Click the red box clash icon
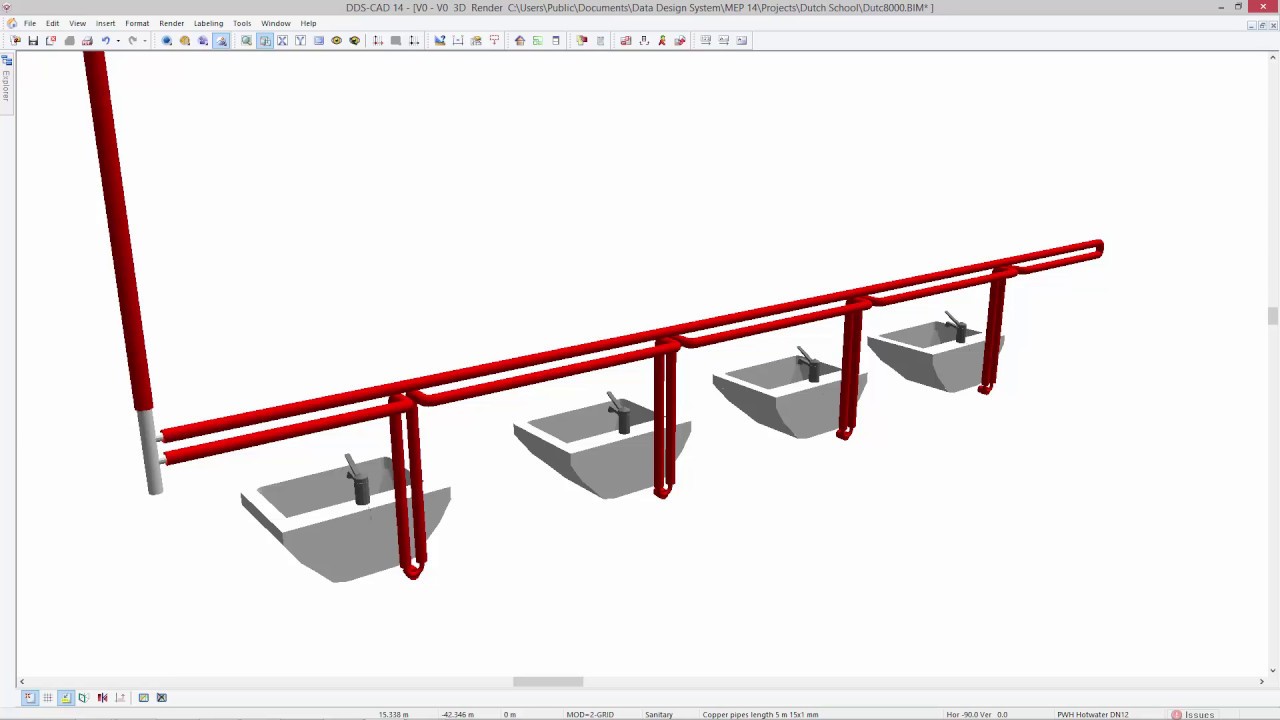Viewport: 1280px width, 720px height. [626, 40]
